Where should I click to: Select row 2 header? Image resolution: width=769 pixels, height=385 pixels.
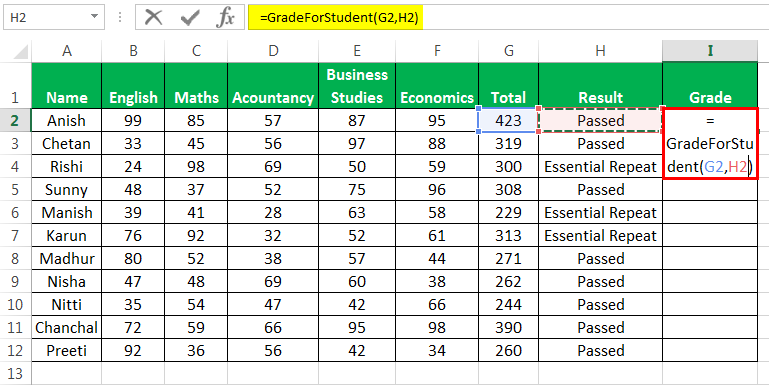pyautogui.click(x=16, y=120)
